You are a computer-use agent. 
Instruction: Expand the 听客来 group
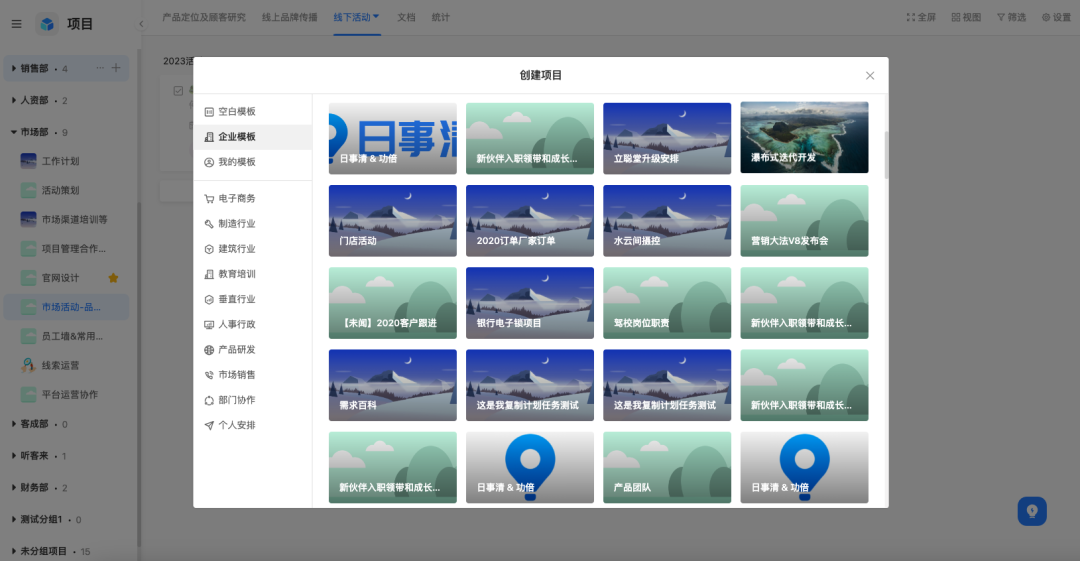pyautogui.click(x=14, y=456)
